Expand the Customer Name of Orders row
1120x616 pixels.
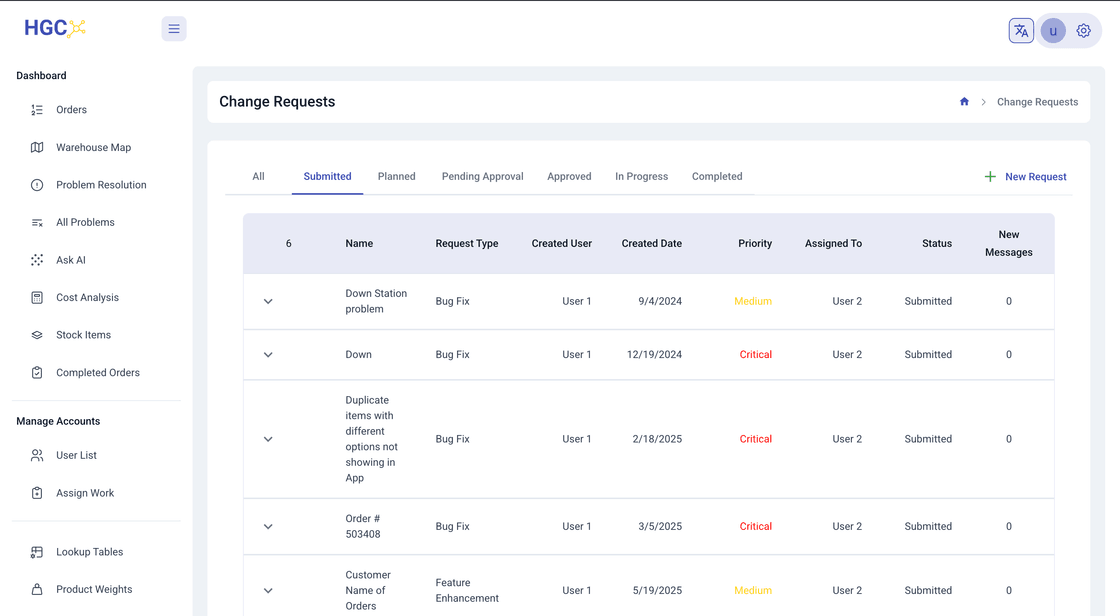pos(268,591)
